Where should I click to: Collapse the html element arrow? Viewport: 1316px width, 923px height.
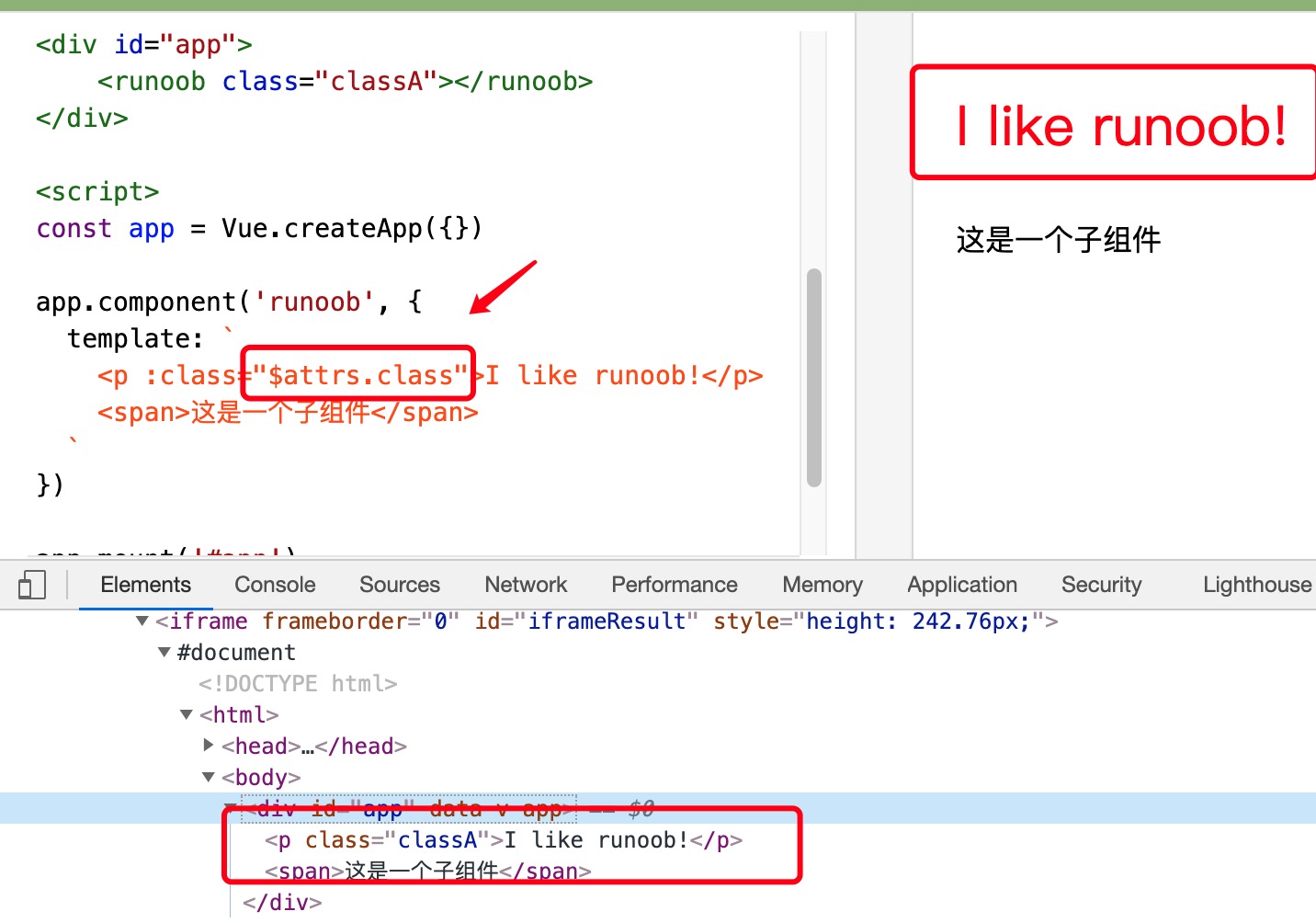(187, 715)
